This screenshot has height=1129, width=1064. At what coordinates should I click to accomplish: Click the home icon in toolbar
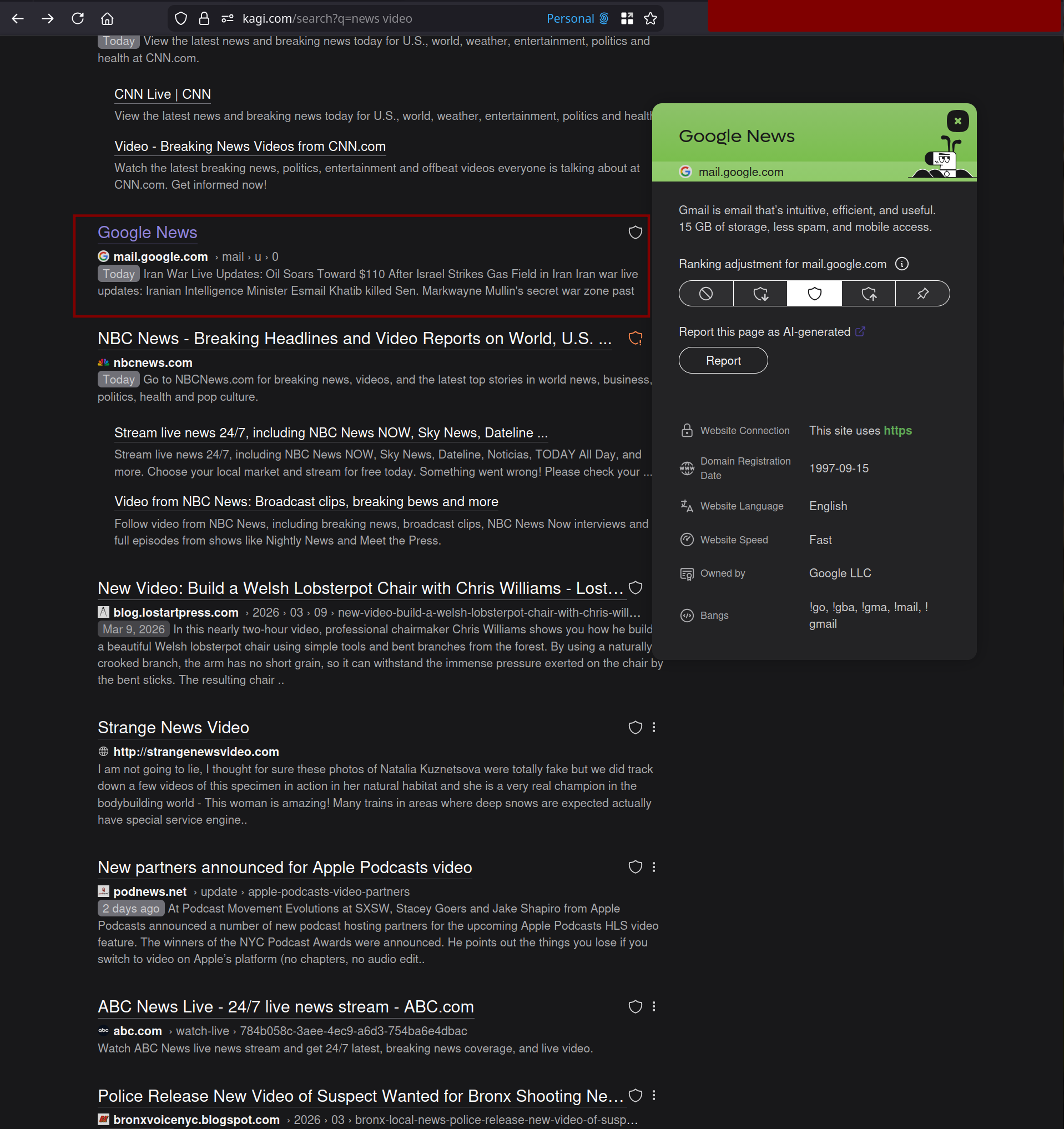pos(107,19)
